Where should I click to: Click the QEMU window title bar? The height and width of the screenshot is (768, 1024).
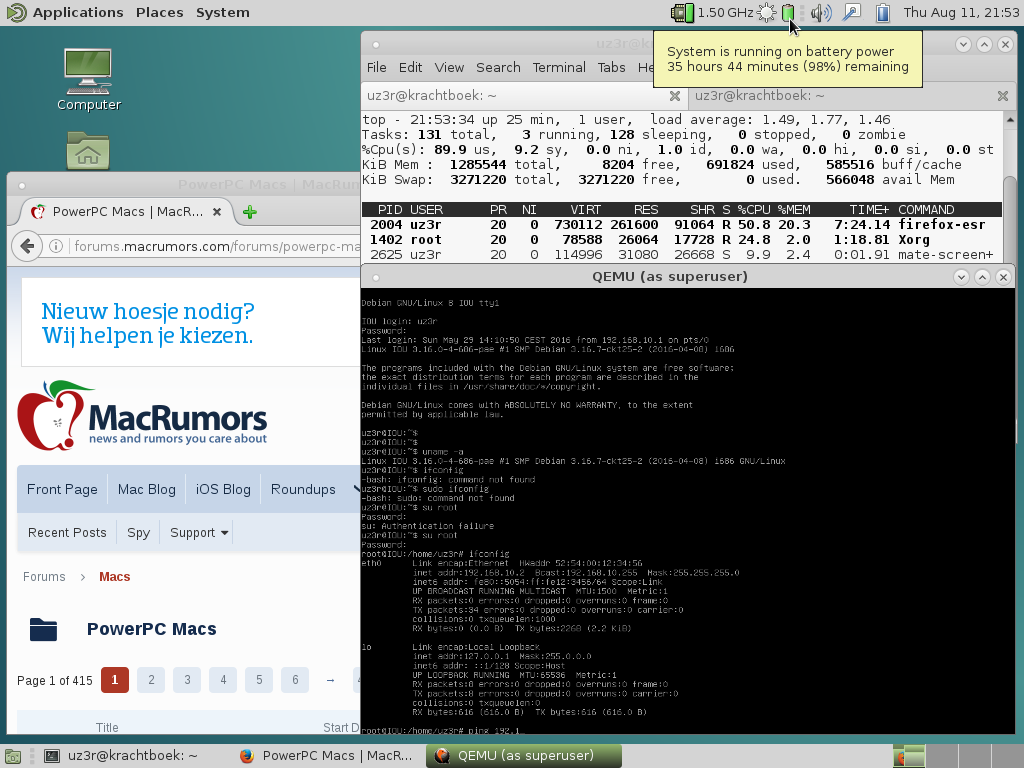669,276
